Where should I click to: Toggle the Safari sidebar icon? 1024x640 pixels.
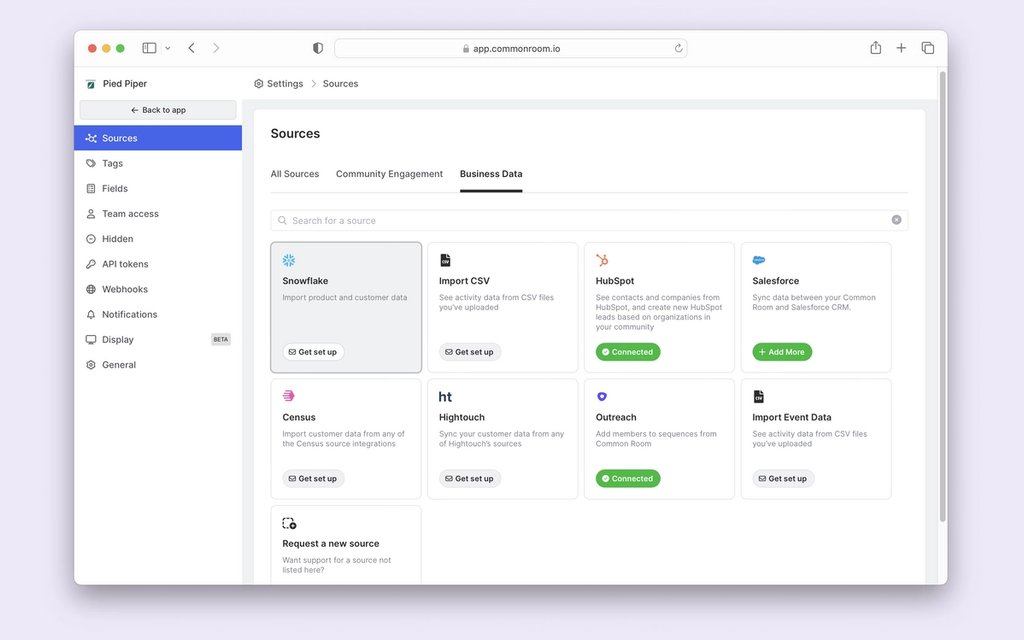(x=147, y=47)
